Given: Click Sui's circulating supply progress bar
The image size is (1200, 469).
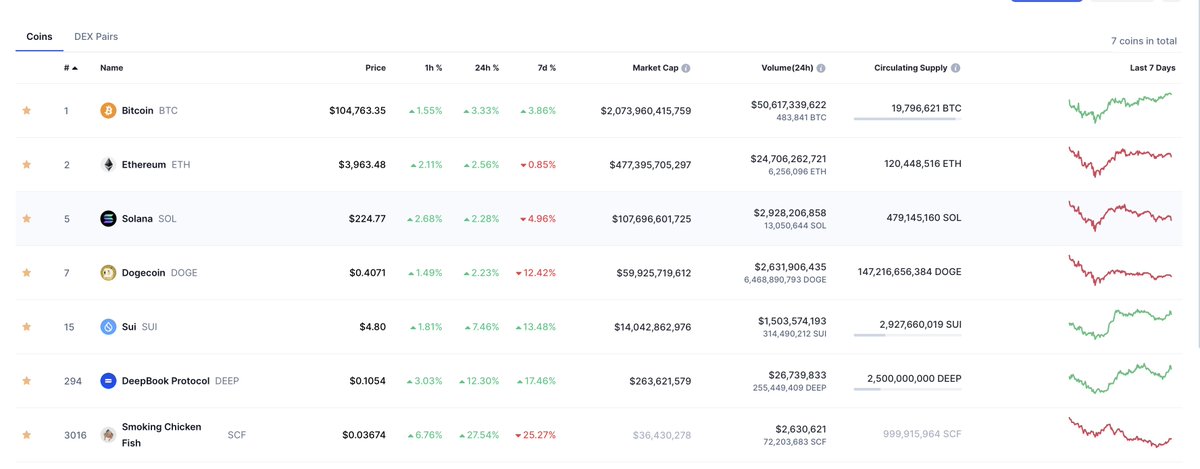Looking at the screenshot, I should pyautogui.click(x=908, y=336).
